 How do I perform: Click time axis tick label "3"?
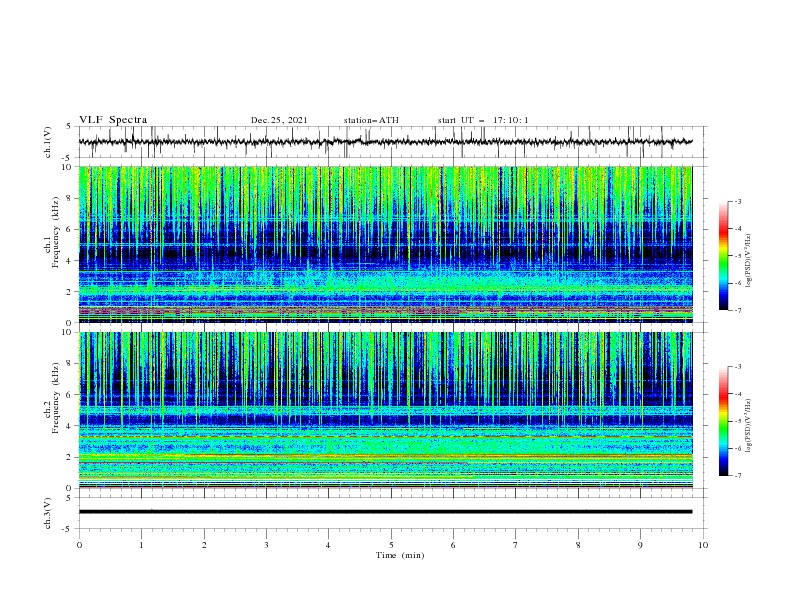[x=266, y=545]
